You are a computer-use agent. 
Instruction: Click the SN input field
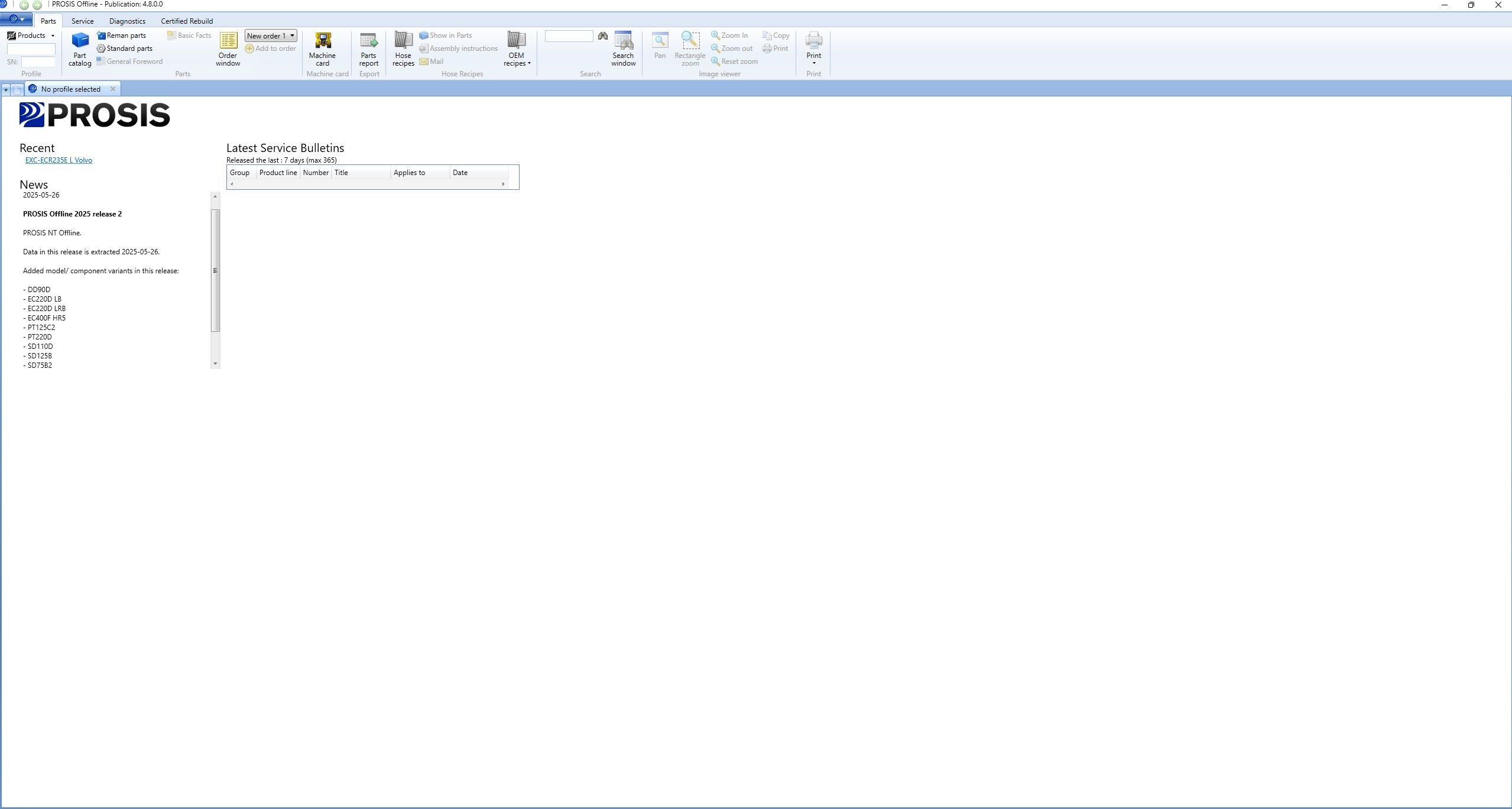coord(38,62)
